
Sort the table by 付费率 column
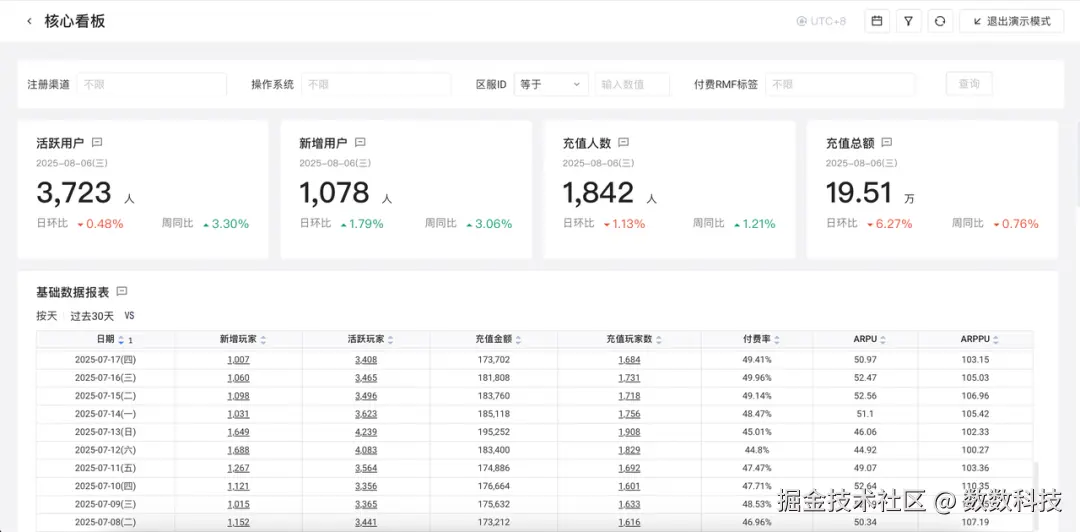point(777,340)
